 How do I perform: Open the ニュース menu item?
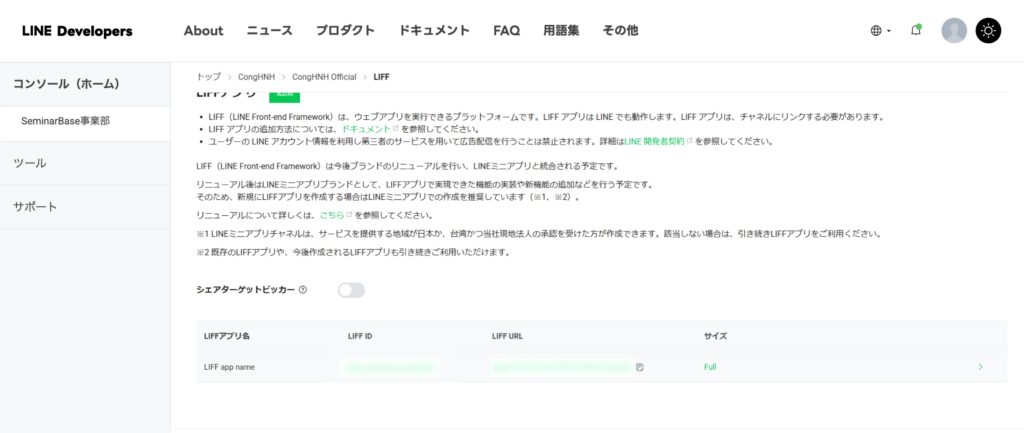tap(269, 31)
